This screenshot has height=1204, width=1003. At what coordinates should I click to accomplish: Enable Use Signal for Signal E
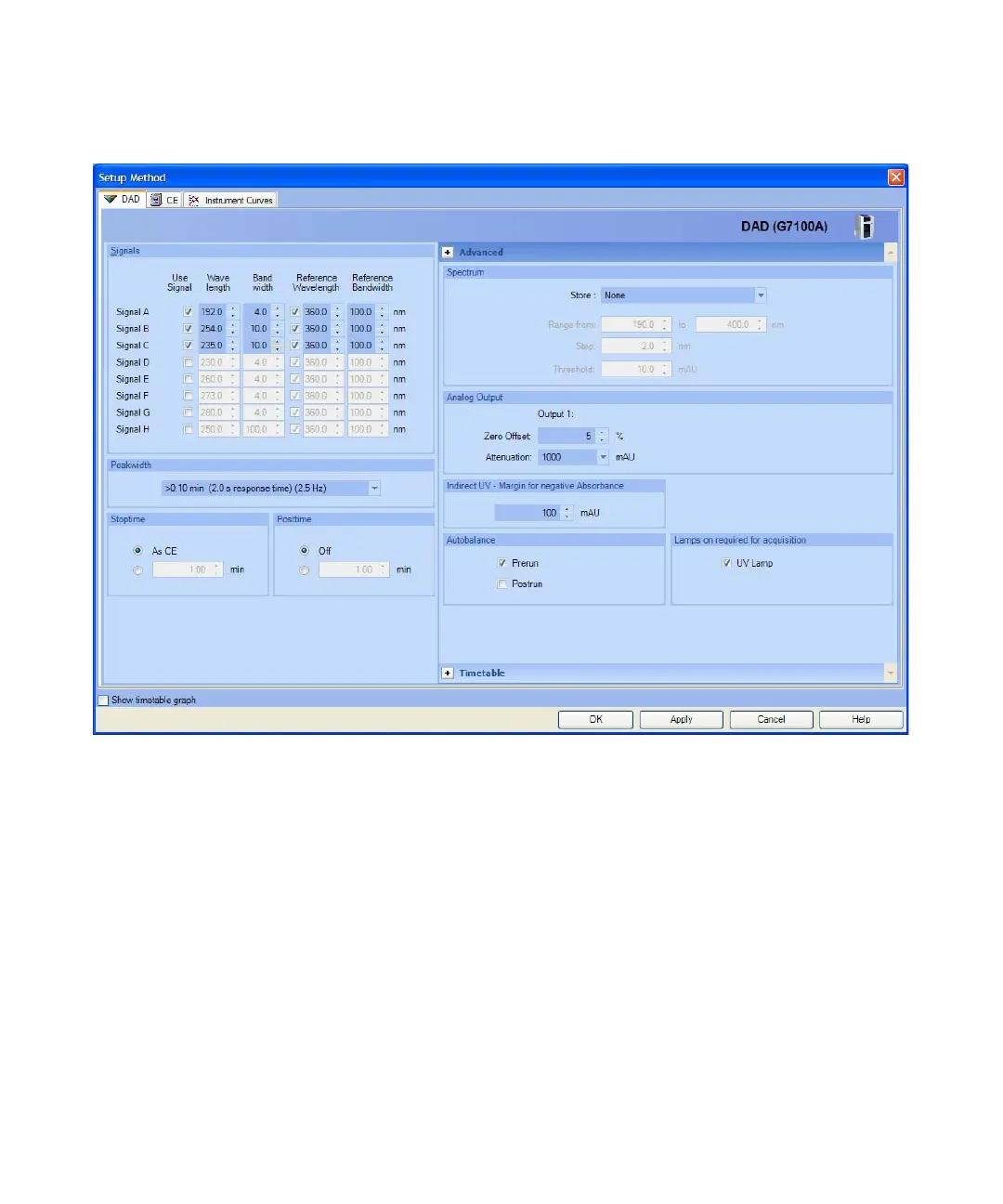[189, 379]
